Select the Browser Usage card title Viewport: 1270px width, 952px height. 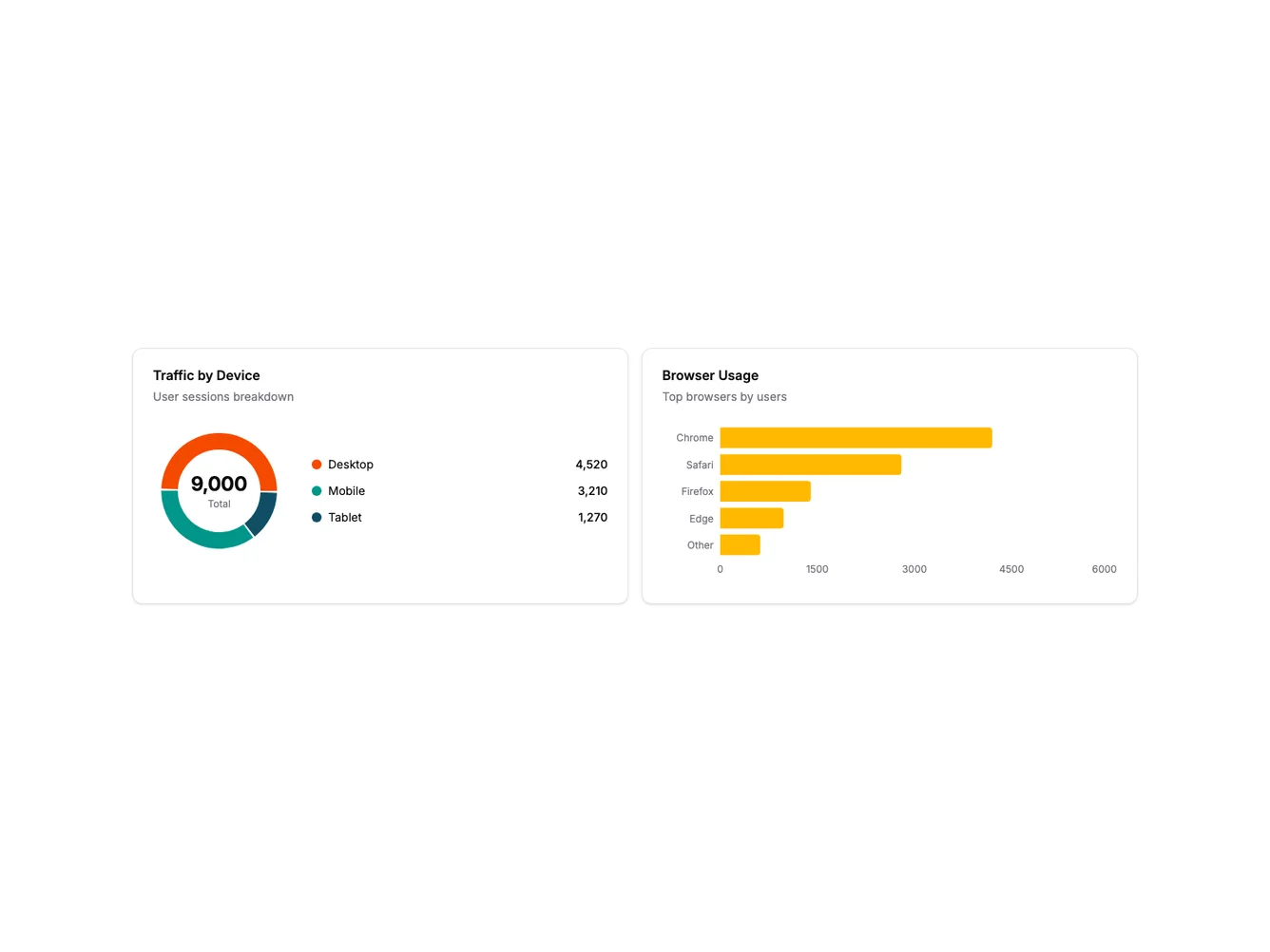pyautogui.click(x=710, y=375)
